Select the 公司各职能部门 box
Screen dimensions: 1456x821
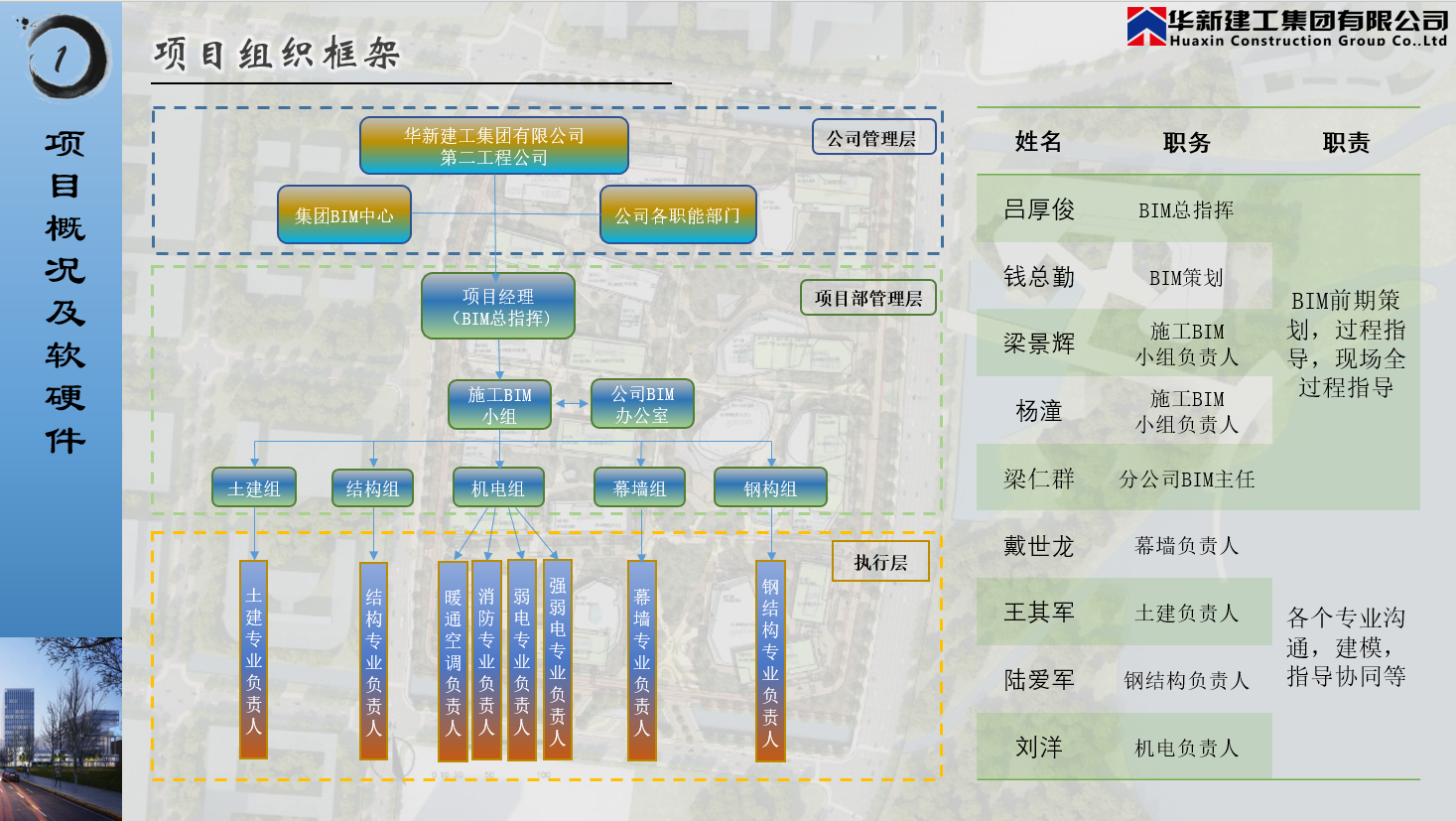pyautogui.click(x=678, y=214)
